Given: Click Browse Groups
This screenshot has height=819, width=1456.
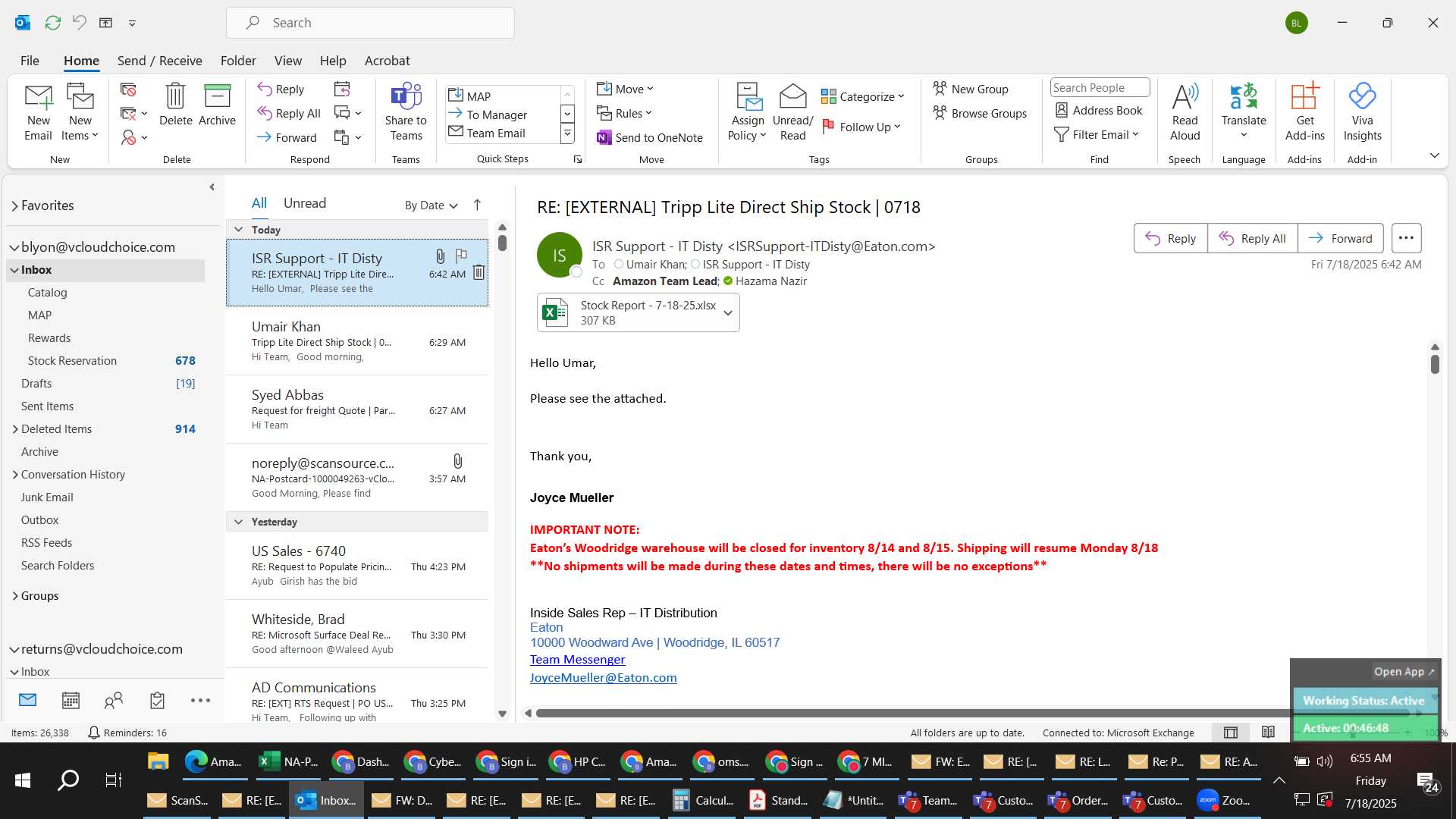Looking at the screenshot, I should point(980,113).
